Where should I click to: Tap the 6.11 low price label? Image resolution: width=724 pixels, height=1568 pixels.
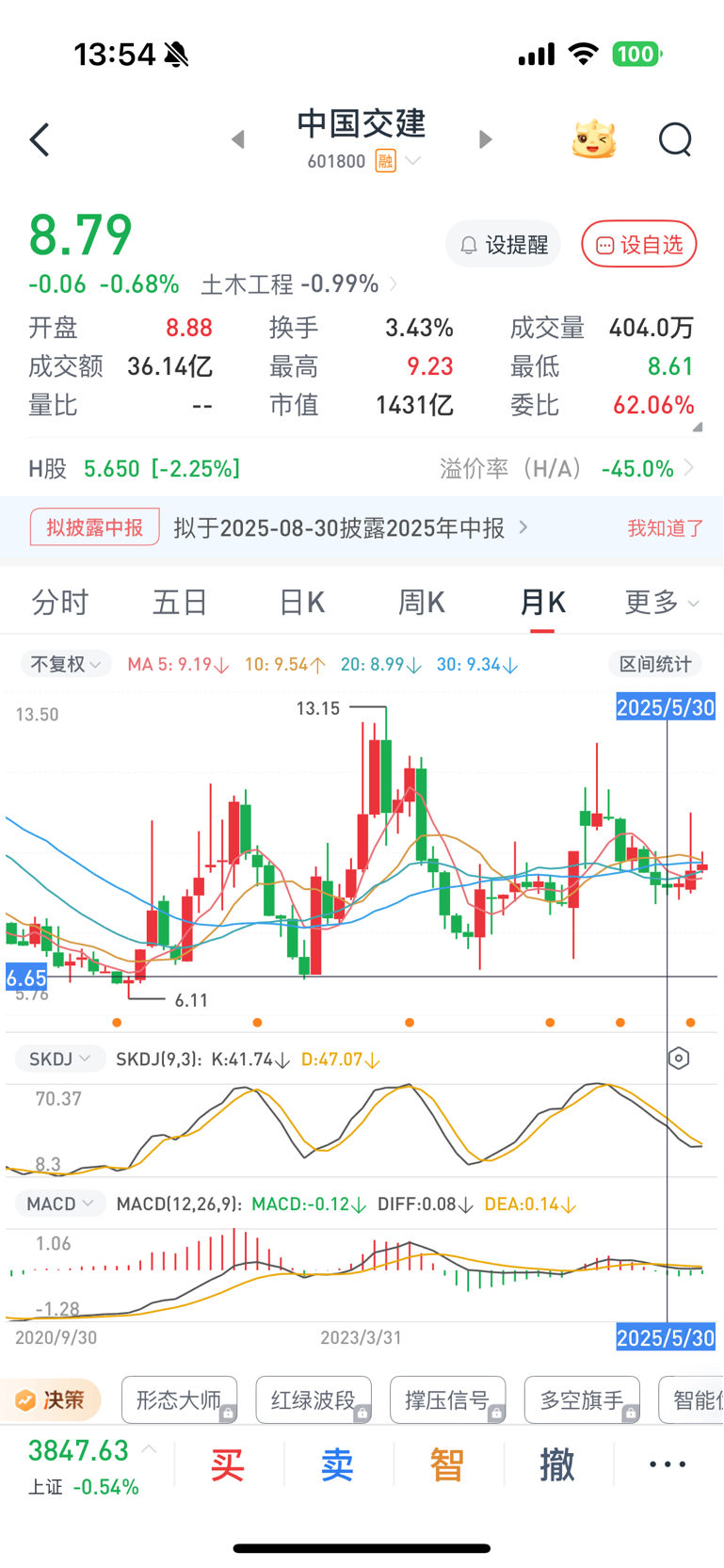[191, 1000]
